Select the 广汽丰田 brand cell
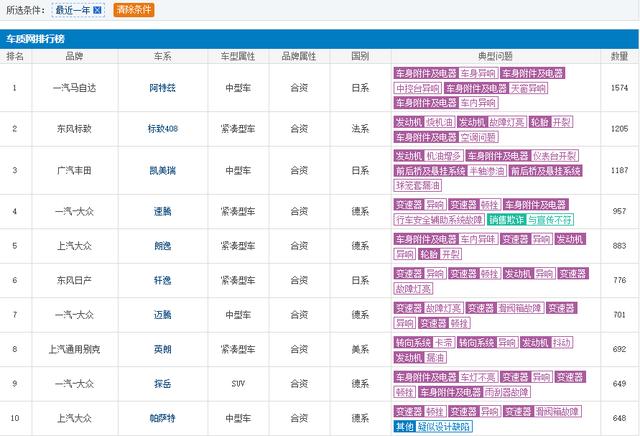 (74, 170)
